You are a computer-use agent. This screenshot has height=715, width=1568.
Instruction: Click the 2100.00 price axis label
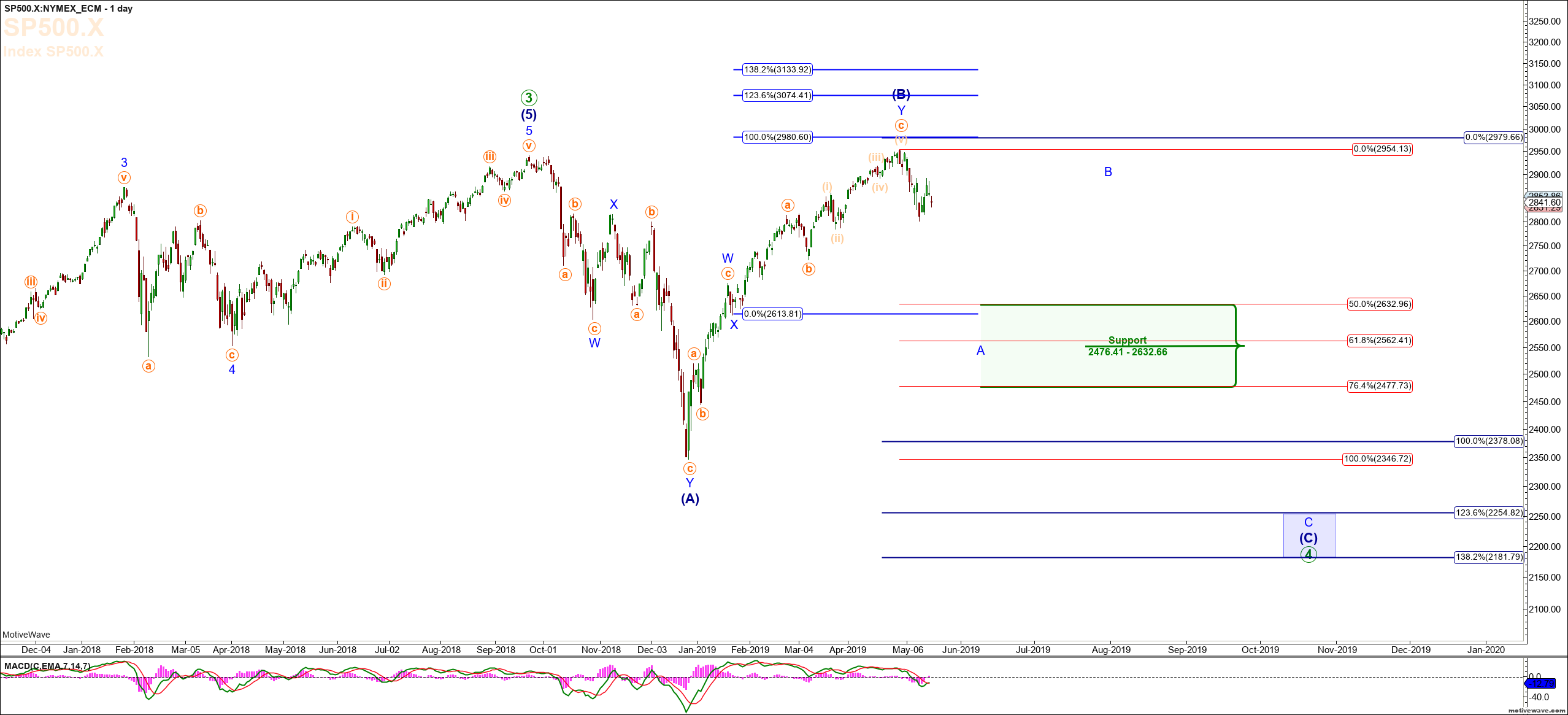(1545, 609)
